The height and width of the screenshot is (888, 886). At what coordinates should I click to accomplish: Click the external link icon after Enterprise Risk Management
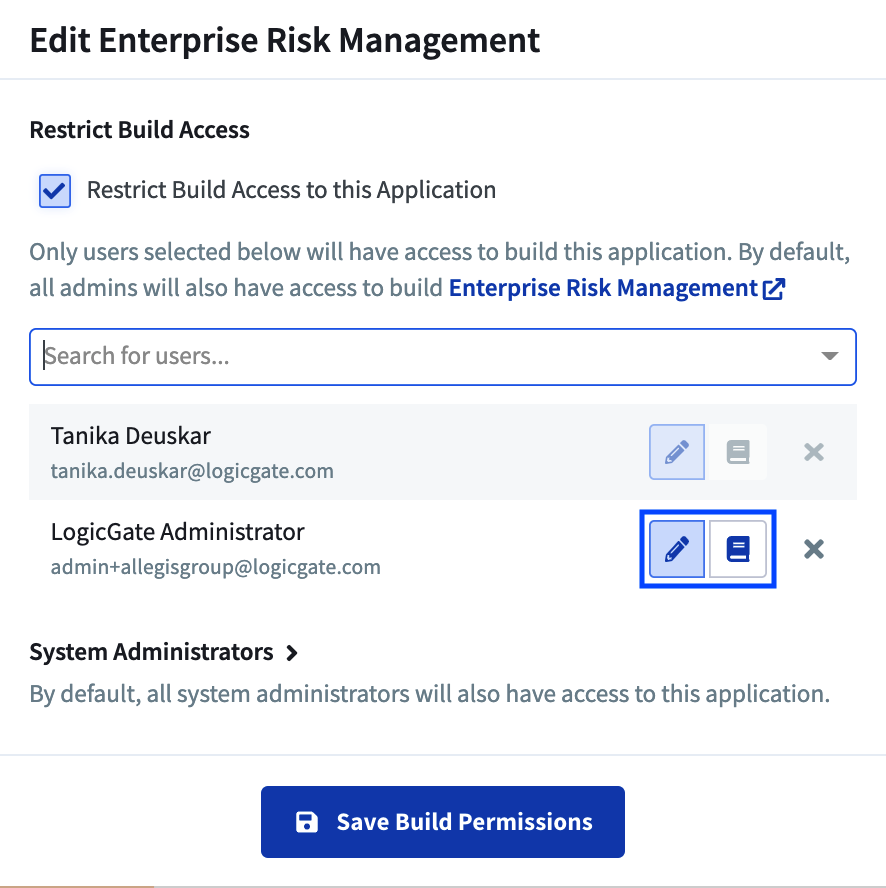773,289
